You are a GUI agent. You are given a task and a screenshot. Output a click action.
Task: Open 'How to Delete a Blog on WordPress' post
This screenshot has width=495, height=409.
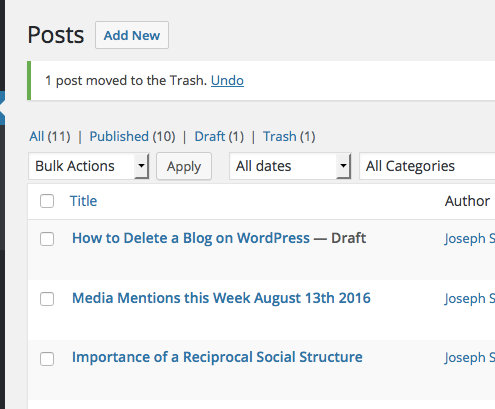pyautogui.click(x=191, y=238)
